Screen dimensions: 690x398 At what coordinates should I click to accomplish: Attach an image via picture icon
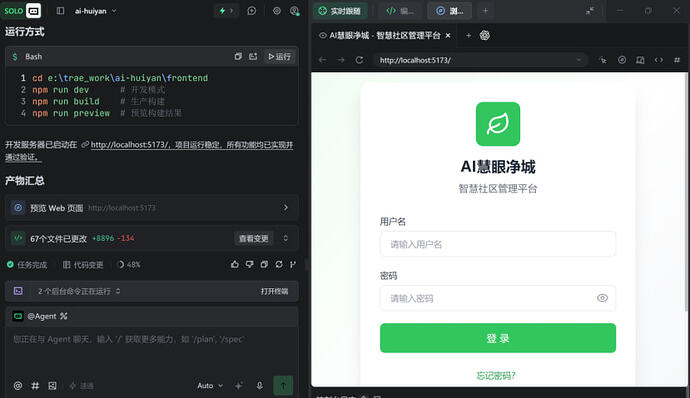(52, 386)
